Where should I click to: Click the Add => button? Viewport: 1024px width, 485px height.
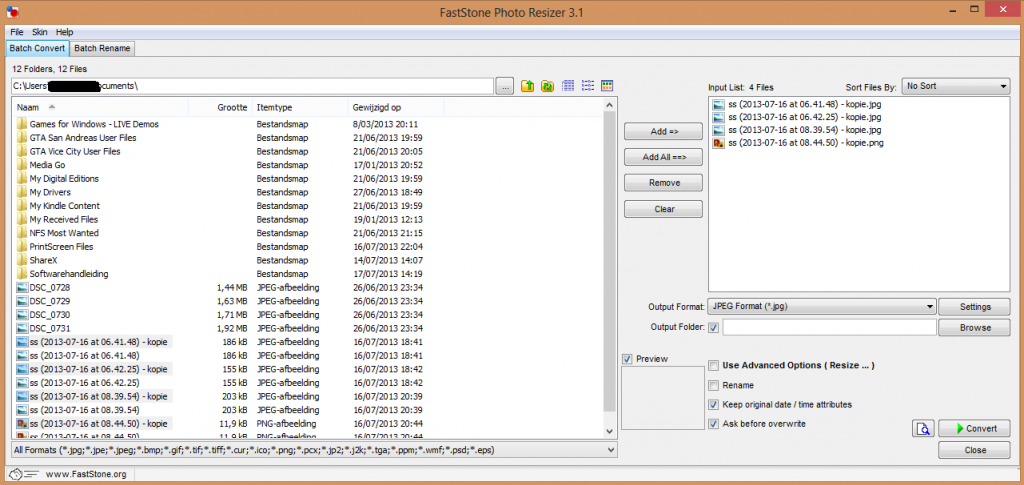(x=664, y=131)
